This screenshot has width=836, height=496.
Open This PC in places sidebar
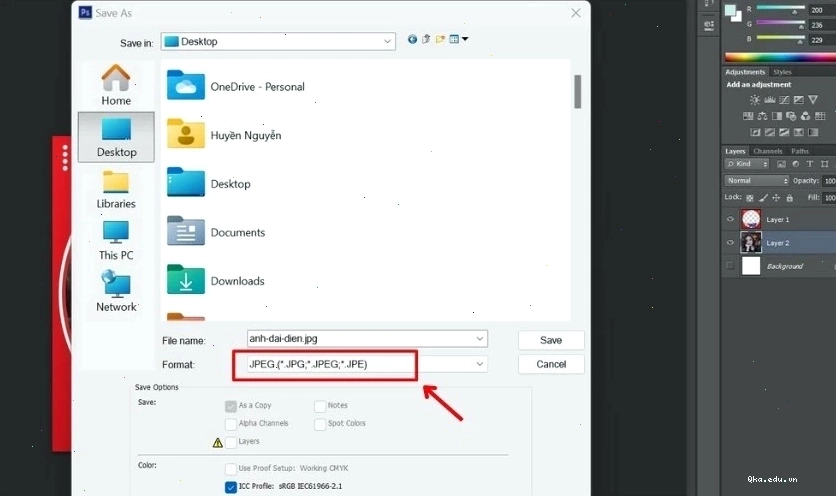click(x=116, y=241)
